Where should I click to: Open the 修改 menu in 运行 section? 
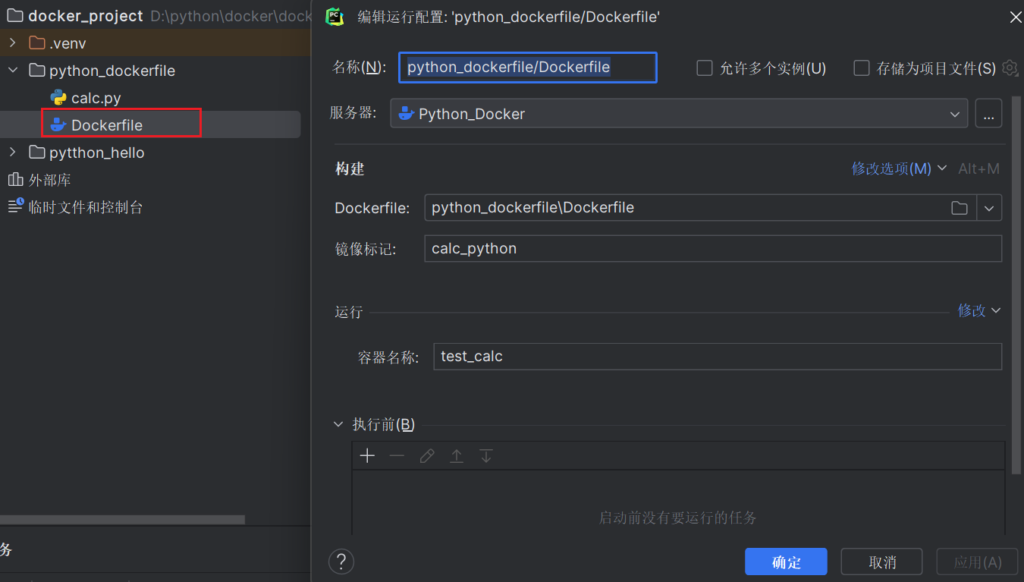click(x=978, y=311)
